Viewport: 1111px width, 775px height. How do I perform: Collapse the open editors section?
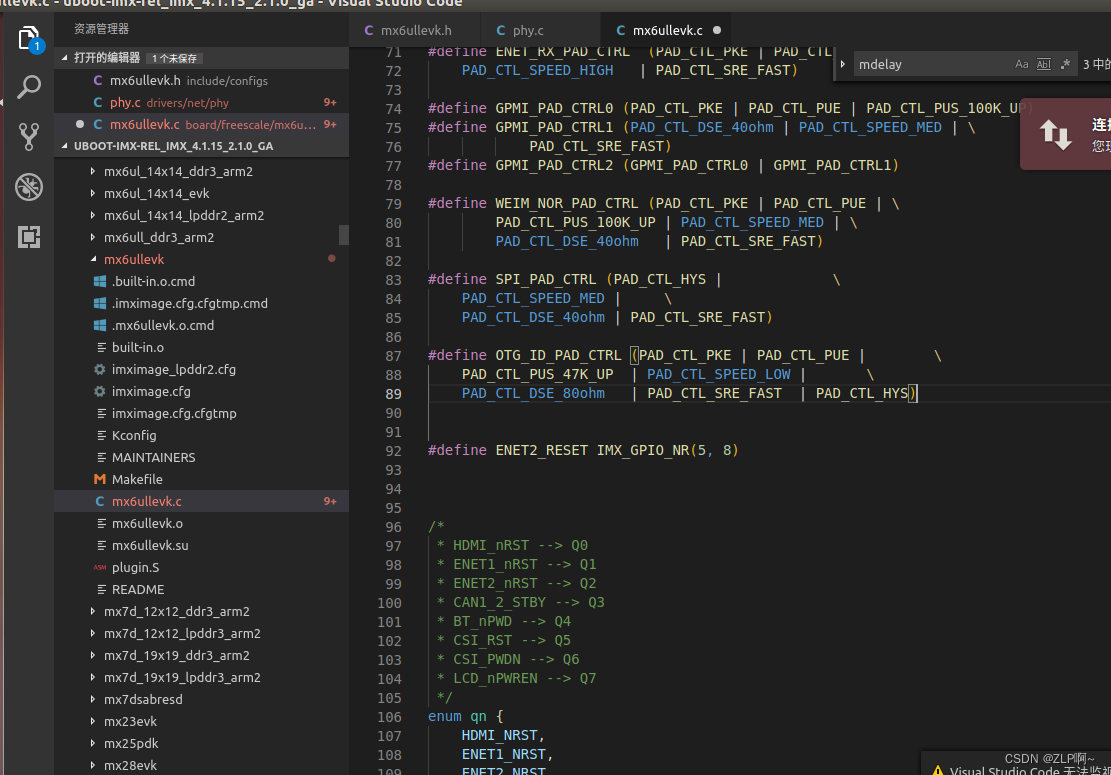point(65,58)
